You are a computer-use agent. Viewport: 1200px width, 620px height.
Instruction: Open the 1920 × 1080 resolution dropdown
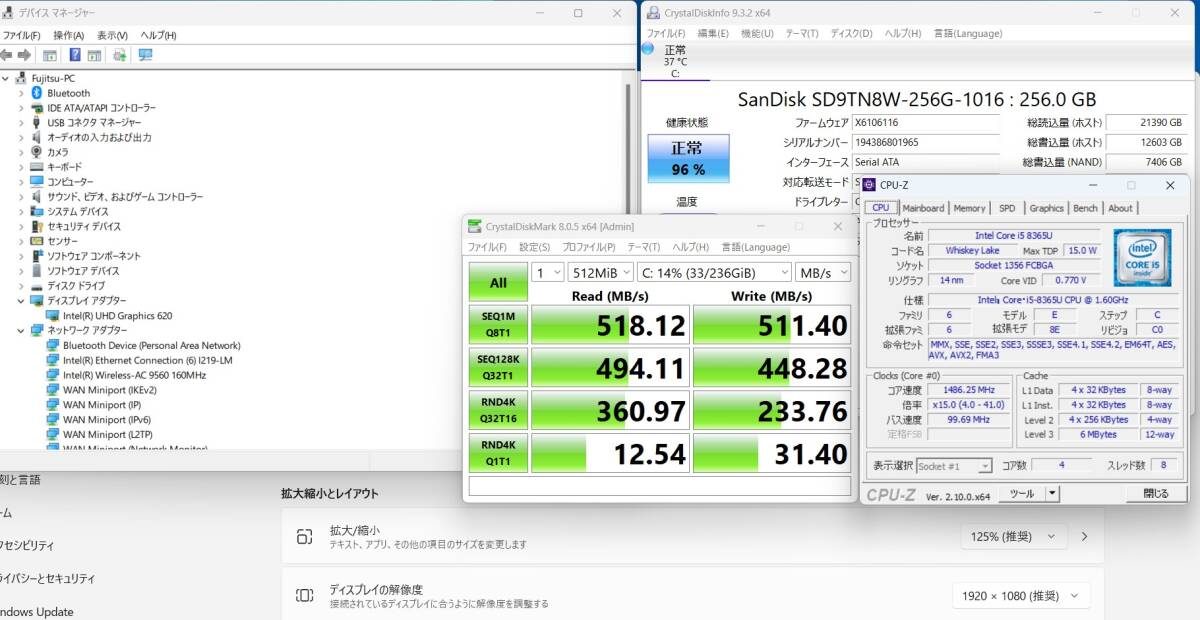pyautogui.click(x=1020, y=596)
